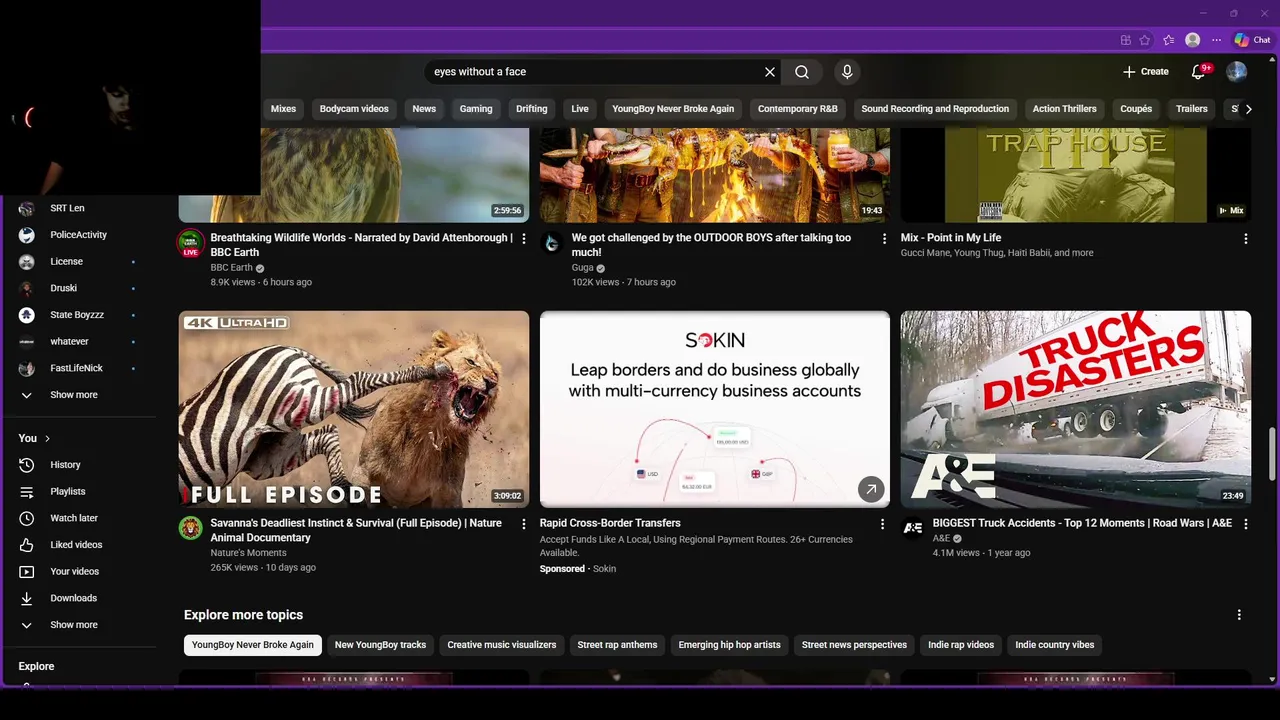Select YoungBoy Never Broke Again top chip
The width and height of the screenshot is (1280, 720).
673,109
